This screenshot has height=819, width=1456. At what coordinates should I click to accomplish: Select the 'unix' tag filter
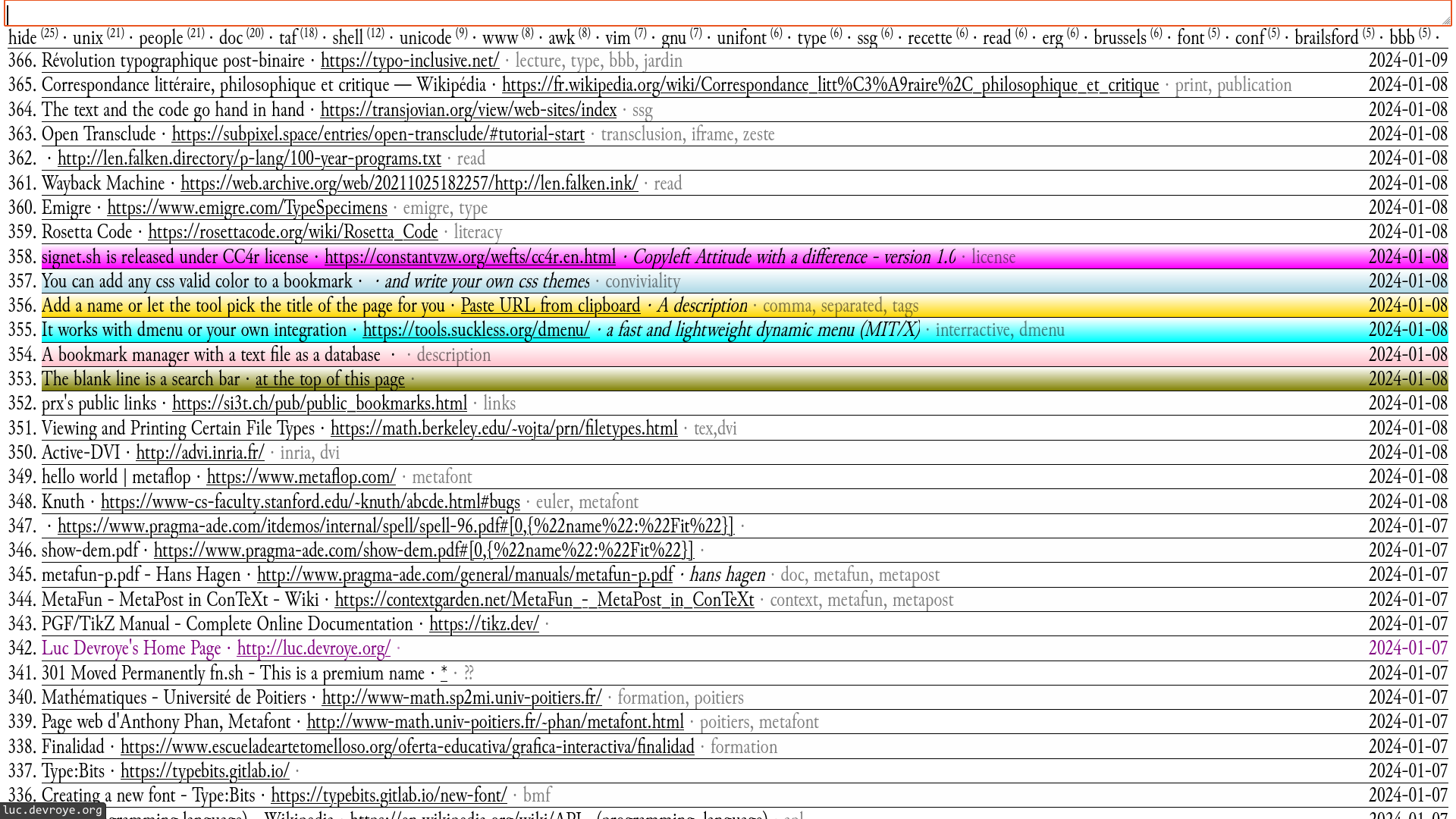pos(89,38)
